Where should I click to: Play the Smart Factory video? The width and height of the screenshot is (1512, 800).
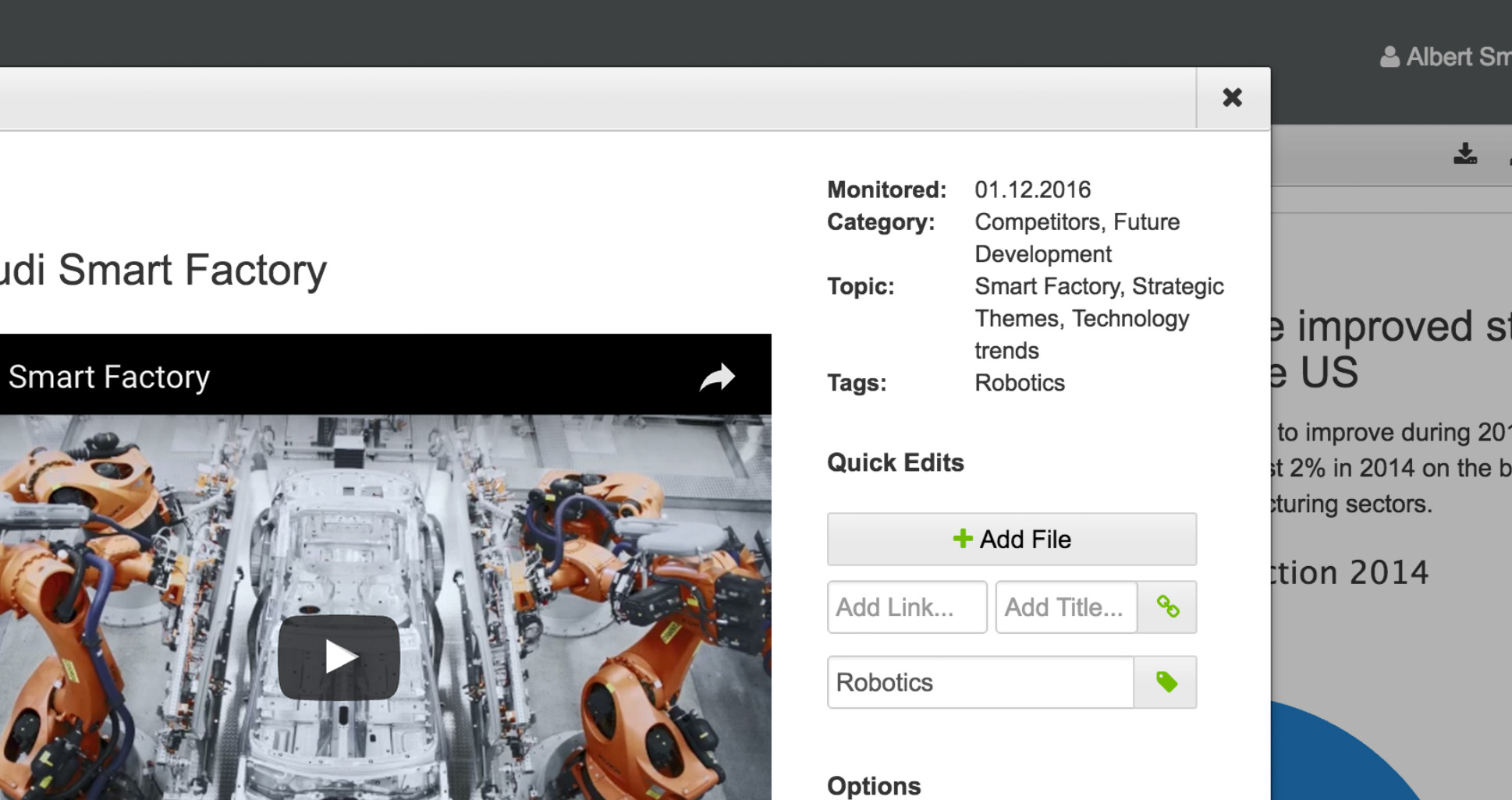[x=339, y=657]
